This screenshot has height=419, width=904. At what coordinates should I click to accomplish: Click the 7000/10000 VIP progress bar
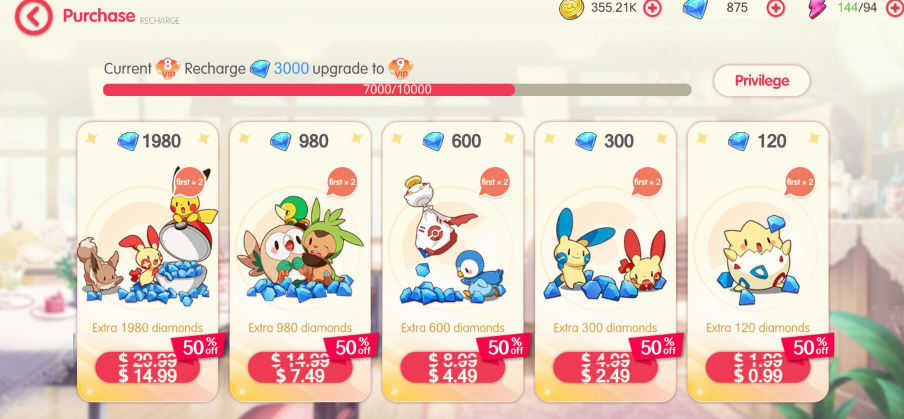point(397,90)
